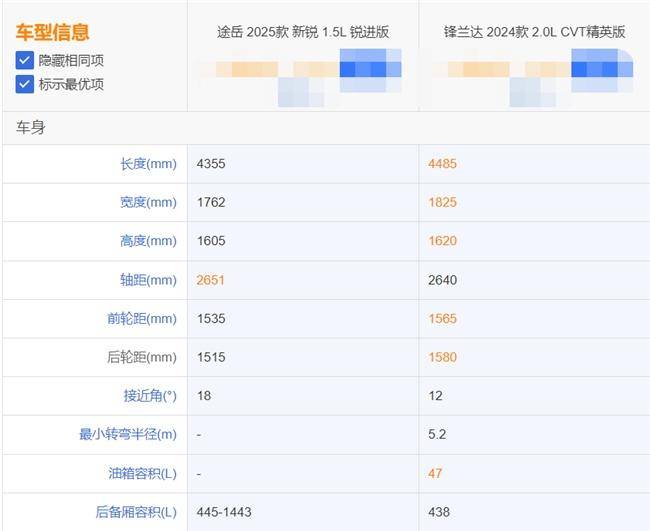Select approach angle value 18

(x=204, y=396)
